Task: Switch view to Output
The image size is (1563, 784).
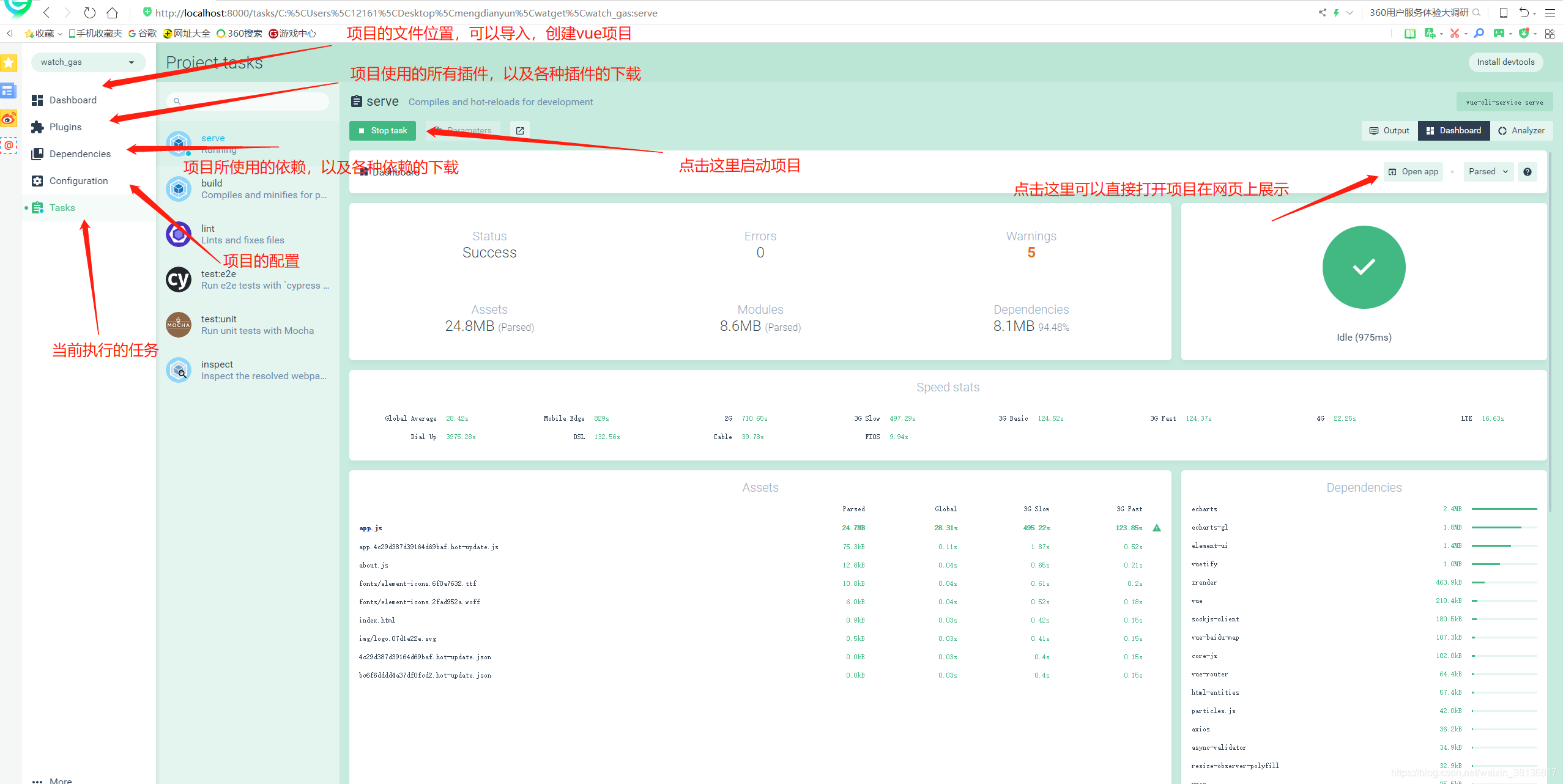Action: [x=1389, y=130]
